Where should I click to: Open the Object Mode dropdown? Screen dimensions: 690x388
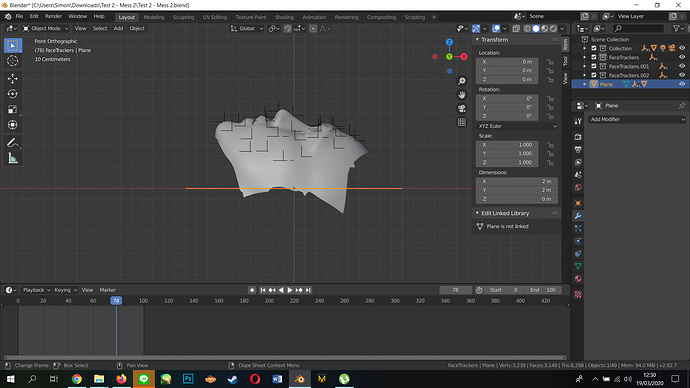pyautogui.click(x=46, y=29)
